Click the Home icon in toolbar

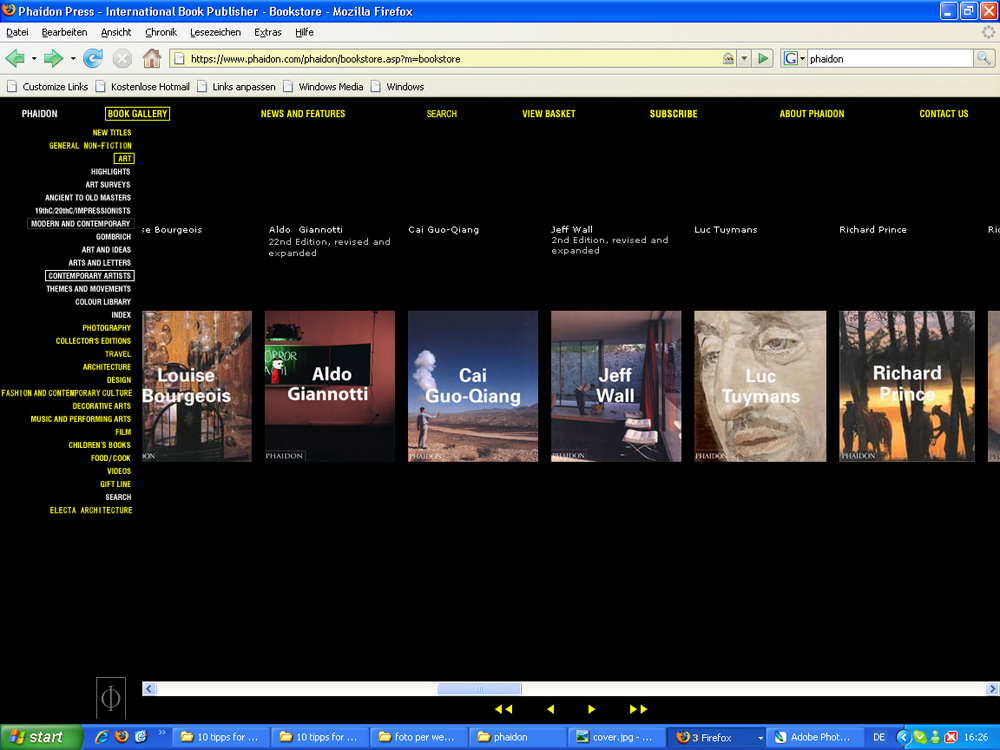point(151,58)
